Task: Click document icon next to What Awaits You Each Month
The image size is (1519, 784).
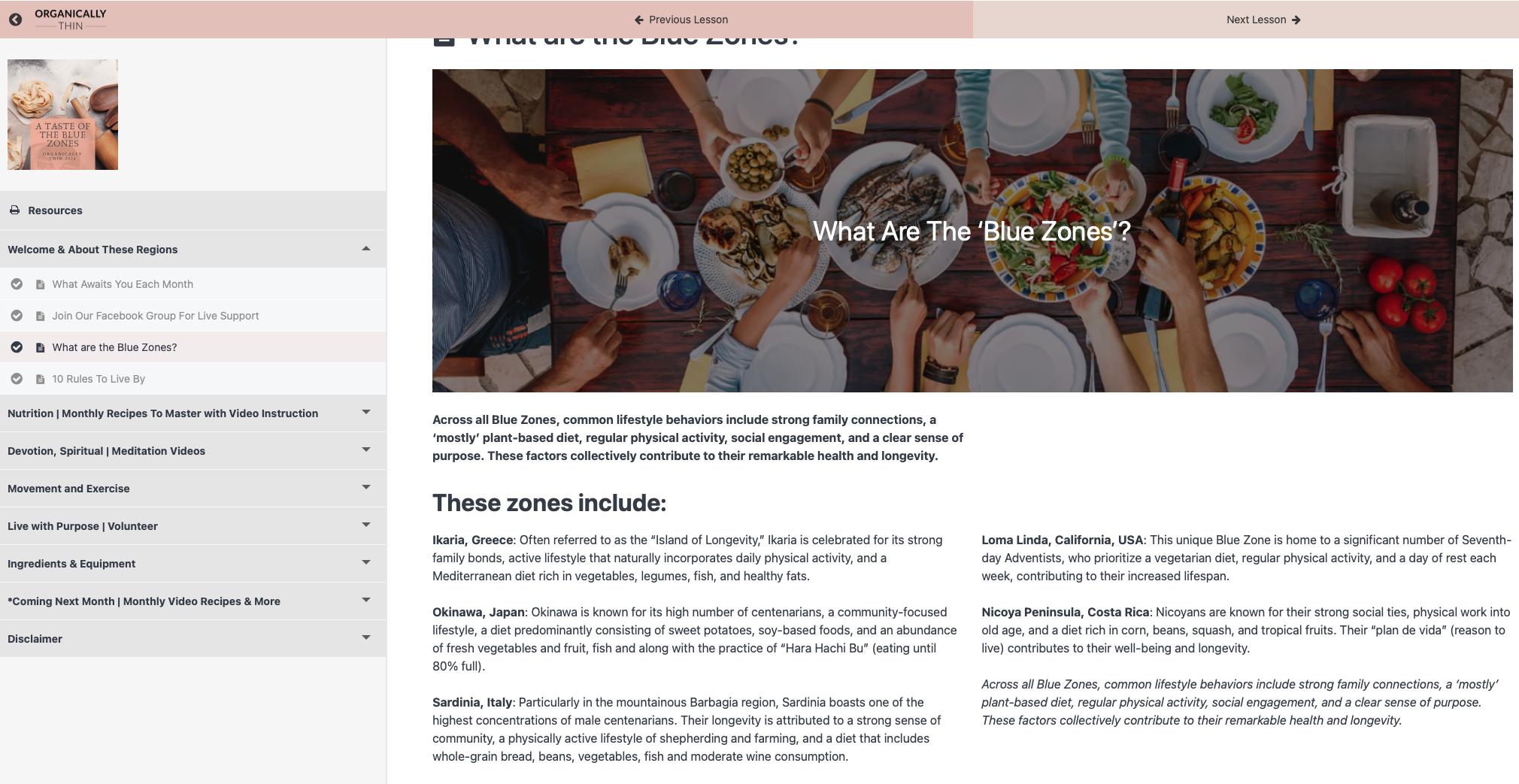Action: [x=41, y=284]
